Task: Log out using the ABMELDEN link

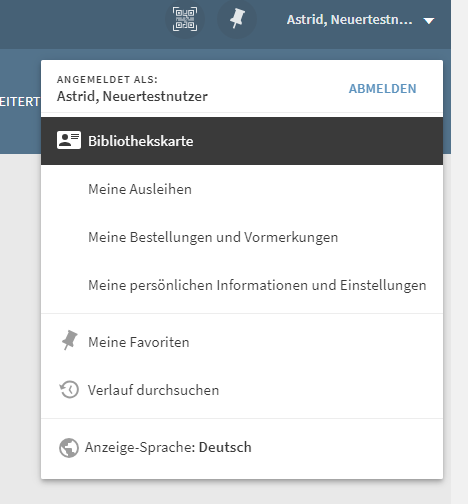Action: point(382,89)
